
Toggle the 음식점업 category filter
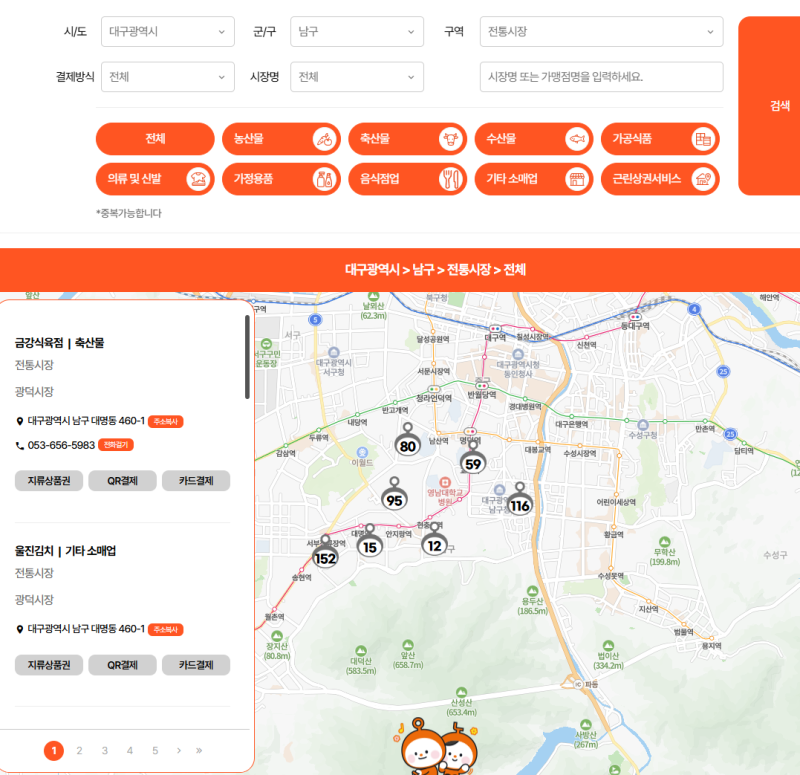pyautogui.click(x=407, y=179)
